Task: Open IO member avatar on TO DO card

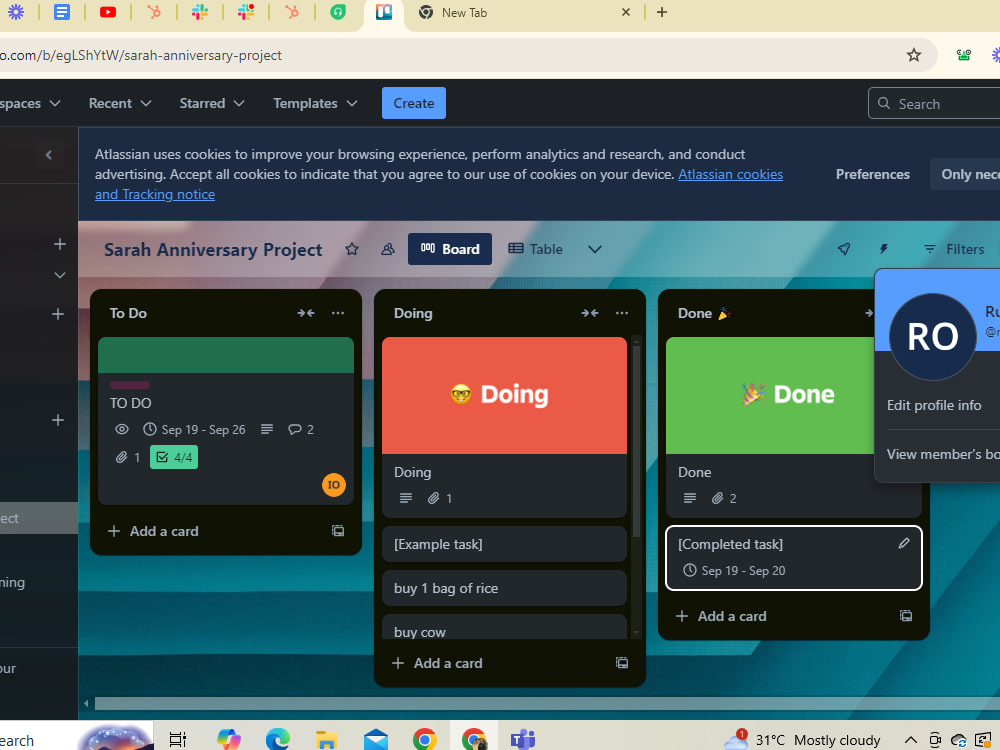Action: [x=334, y=485]
